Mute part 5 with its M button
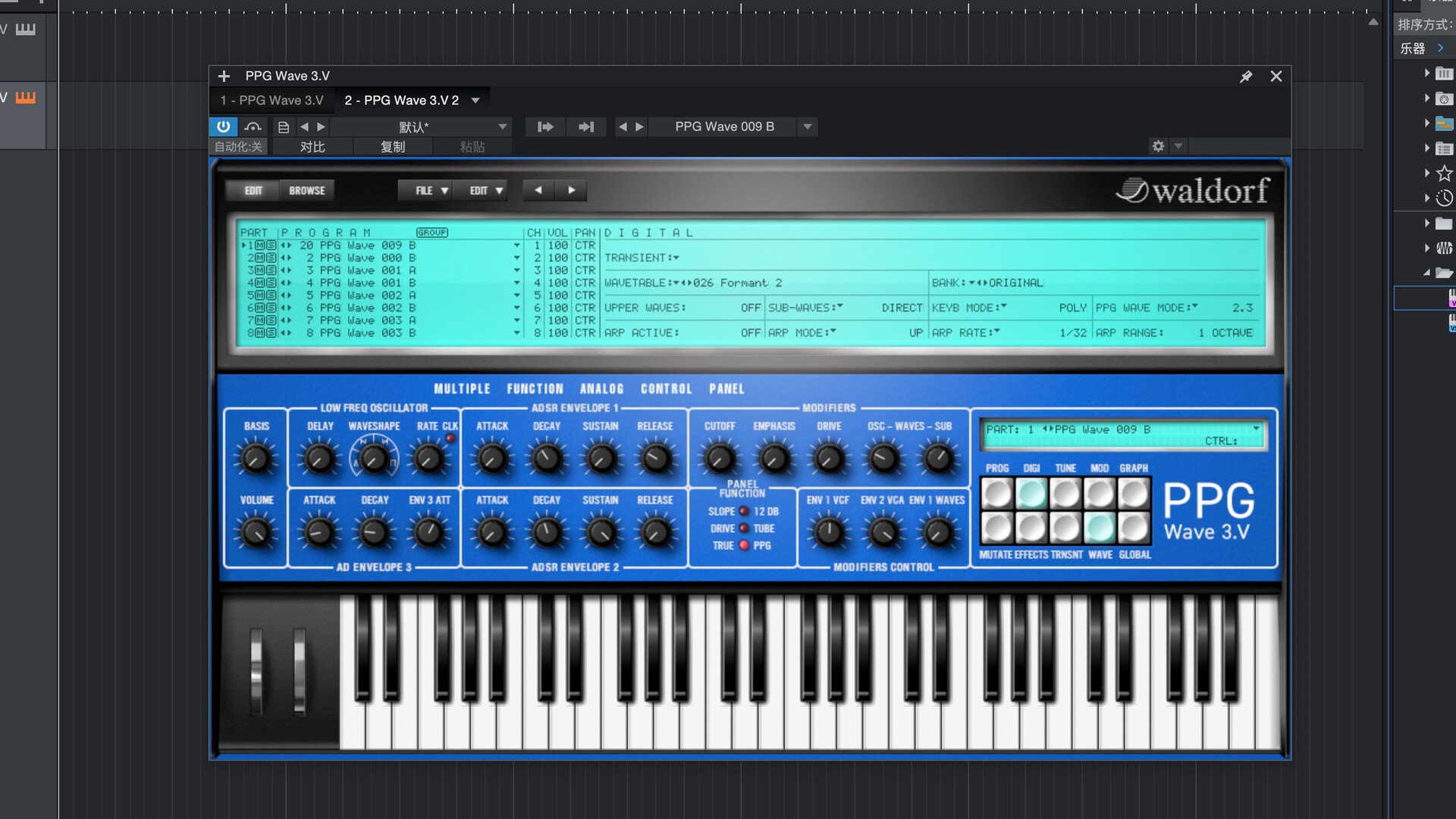The image size is (1456, 819). (x=259, y=296)
